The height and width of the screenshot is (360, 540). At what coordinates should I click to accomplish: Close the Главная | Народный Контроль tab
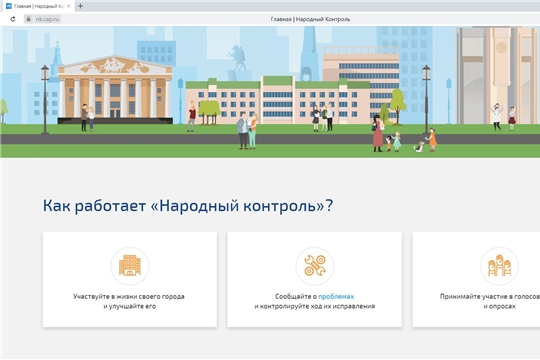pos(69,6)
